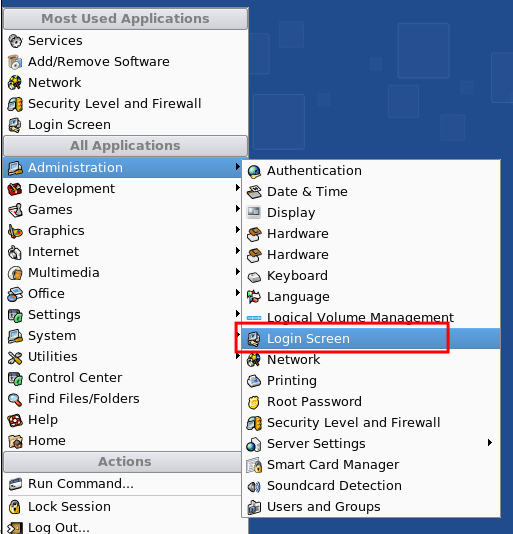Viewport: 513px width, 534px height.
Task: Click the Add/Remove Software label
Action: click(x=99, y=62)
